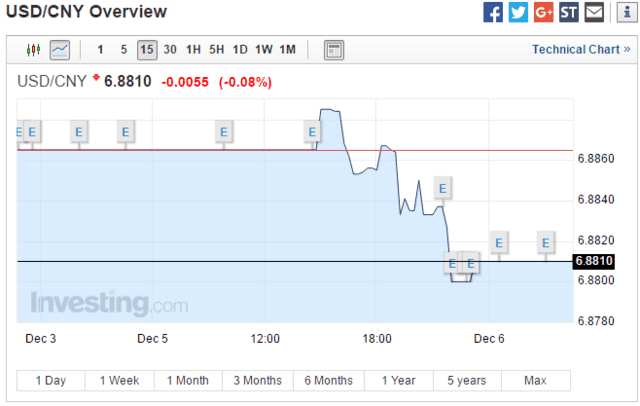Select the 1 Day range tab
This screenshot has width=640, height=406.
51,380
